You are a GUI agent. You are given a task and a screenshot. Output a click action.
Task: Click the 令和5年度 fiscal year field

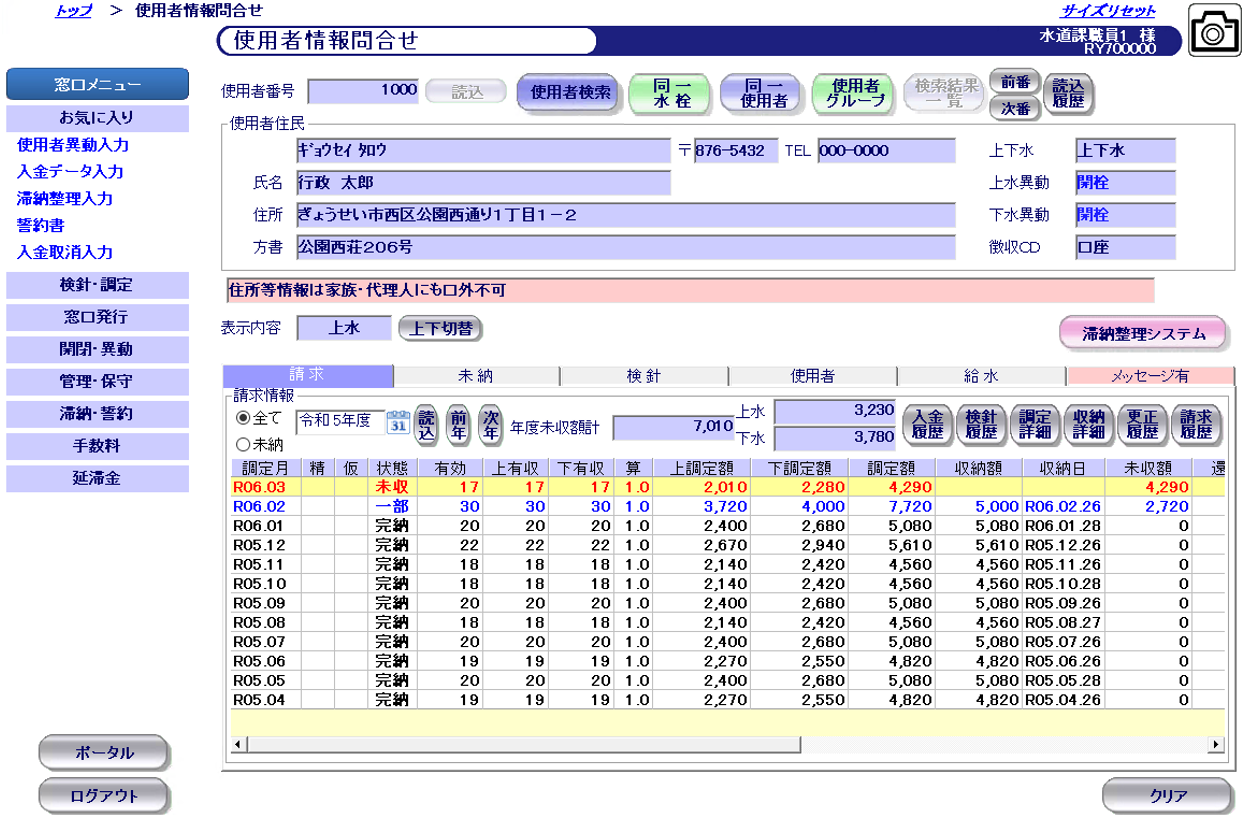coord(340,421)
